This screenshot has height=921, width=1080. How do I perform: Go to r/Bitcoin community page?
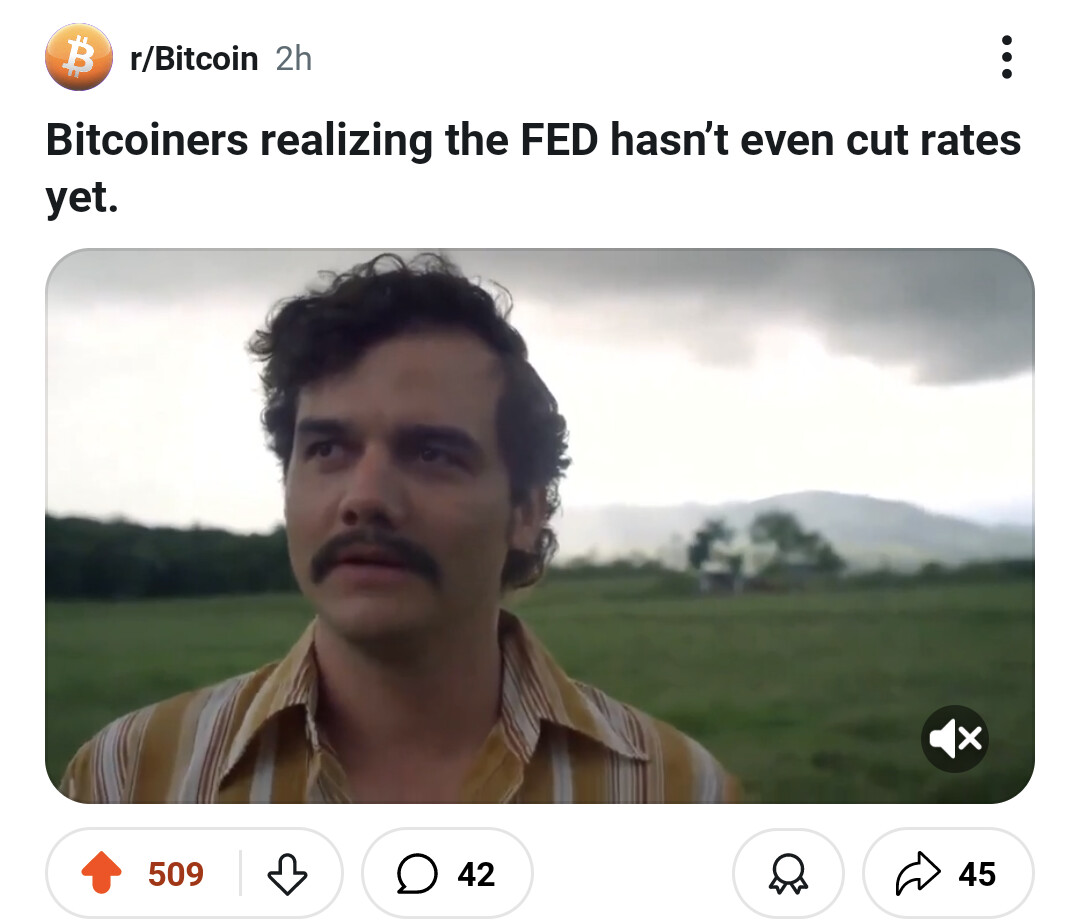tap(194, 59)
